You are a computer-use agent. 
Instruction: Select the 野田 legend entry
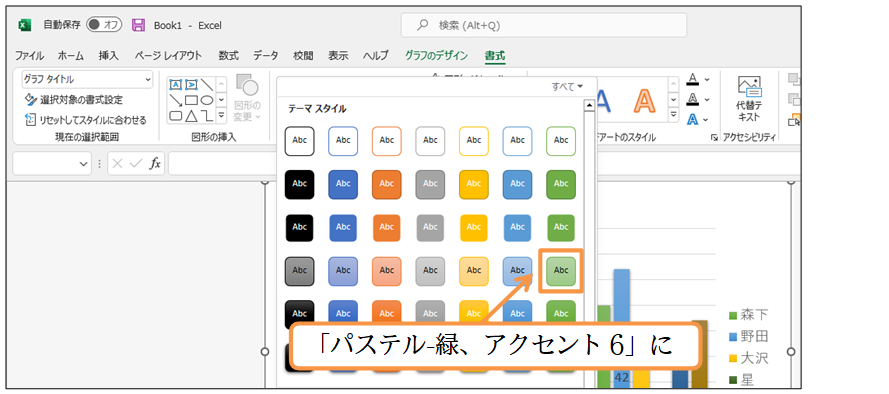(748, 337)
